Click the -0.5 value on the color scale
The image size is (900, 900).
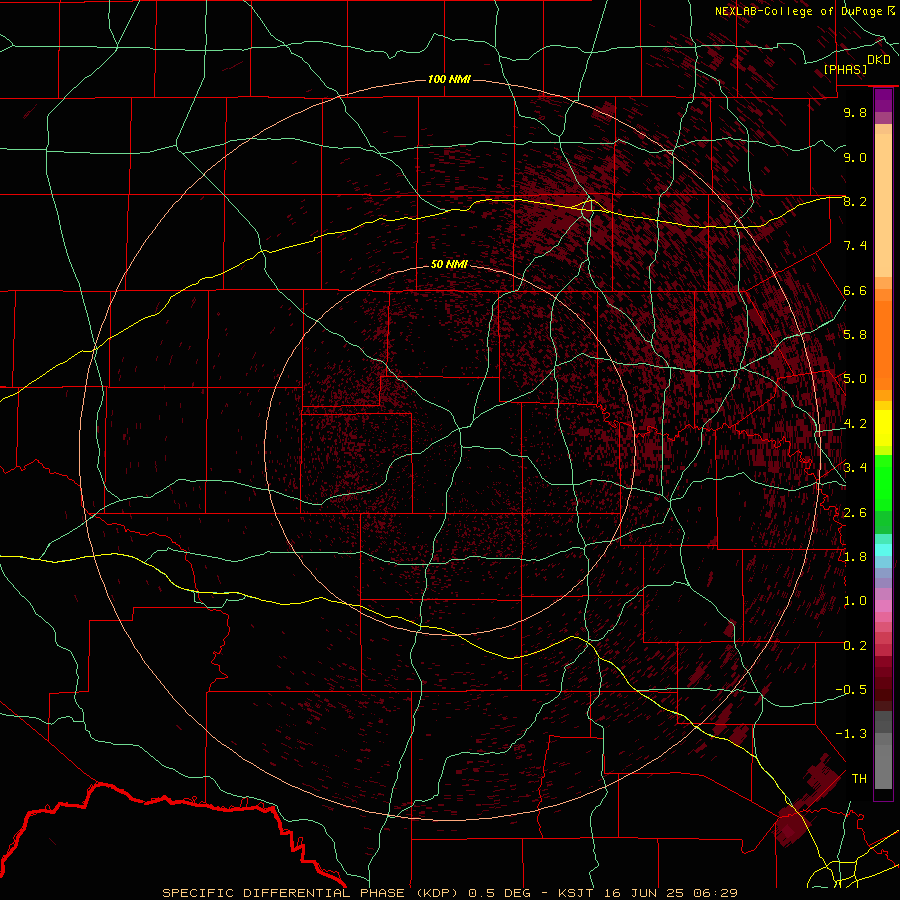click(851, 689)
